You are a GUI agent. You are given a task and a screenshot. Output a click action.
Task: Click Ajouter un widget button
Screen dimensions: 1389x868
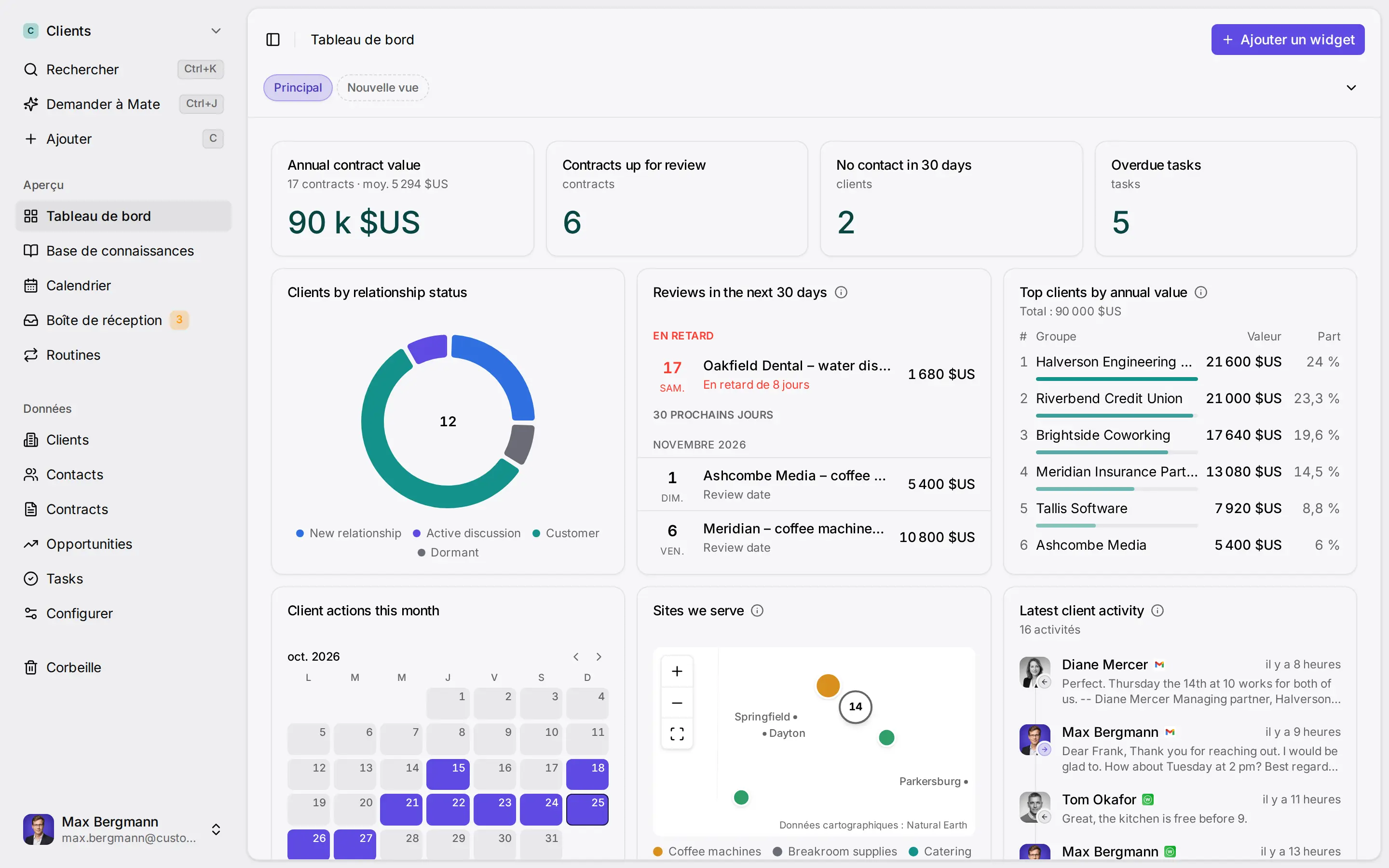1288,40
